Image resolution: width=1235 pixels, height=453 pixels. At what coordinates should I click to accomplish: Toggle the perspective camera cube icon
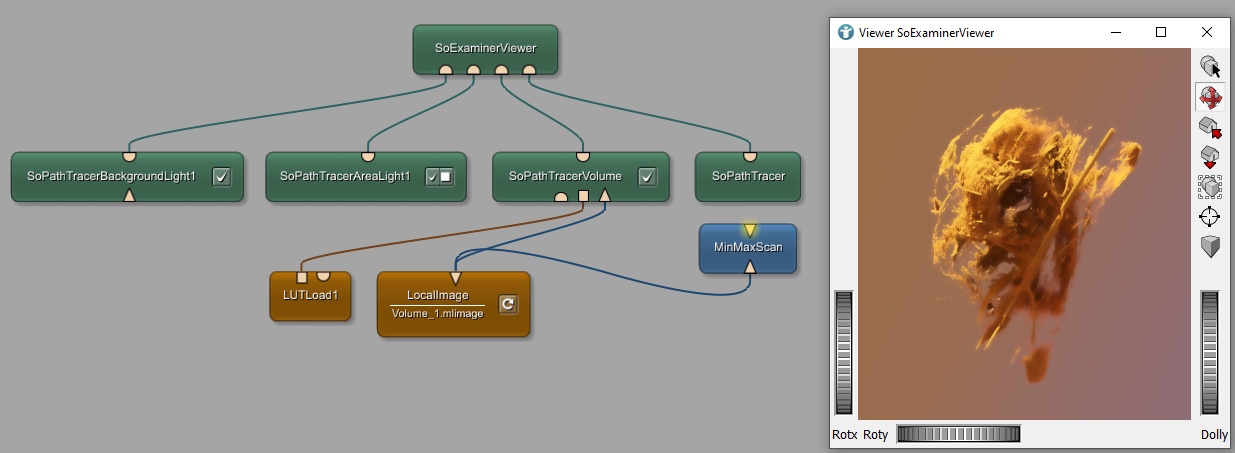pyautogui.click(x=1210, y=246)
